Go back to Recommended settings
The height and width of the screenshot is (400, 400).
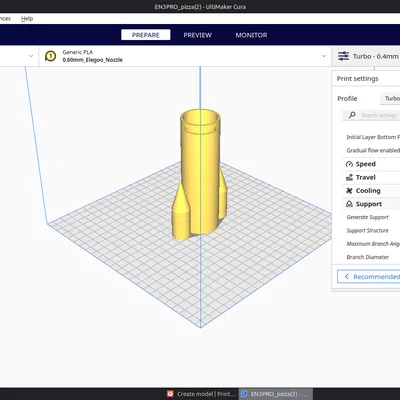pyautogui.click(x=369, y=277)
